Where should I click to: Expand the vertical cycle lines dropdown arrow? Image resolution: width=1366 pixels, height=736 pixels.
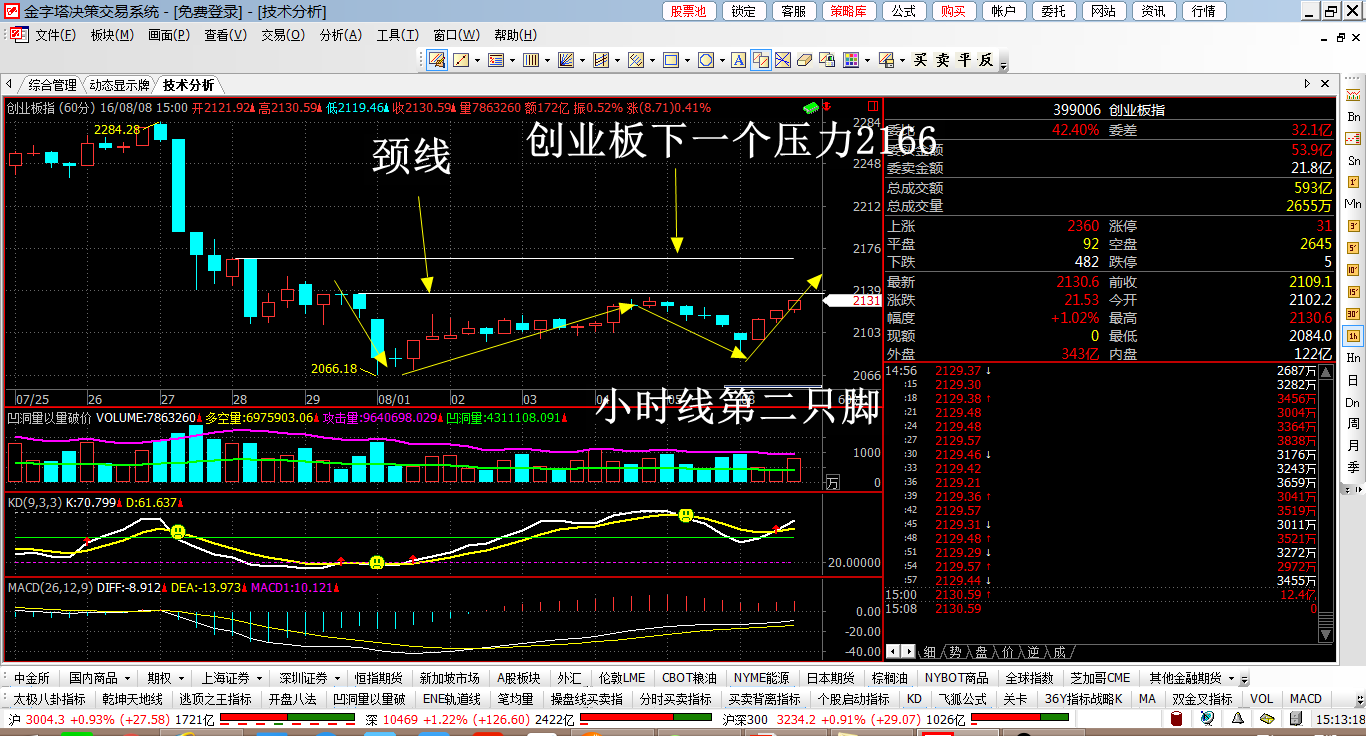click(x=548, y=60)
